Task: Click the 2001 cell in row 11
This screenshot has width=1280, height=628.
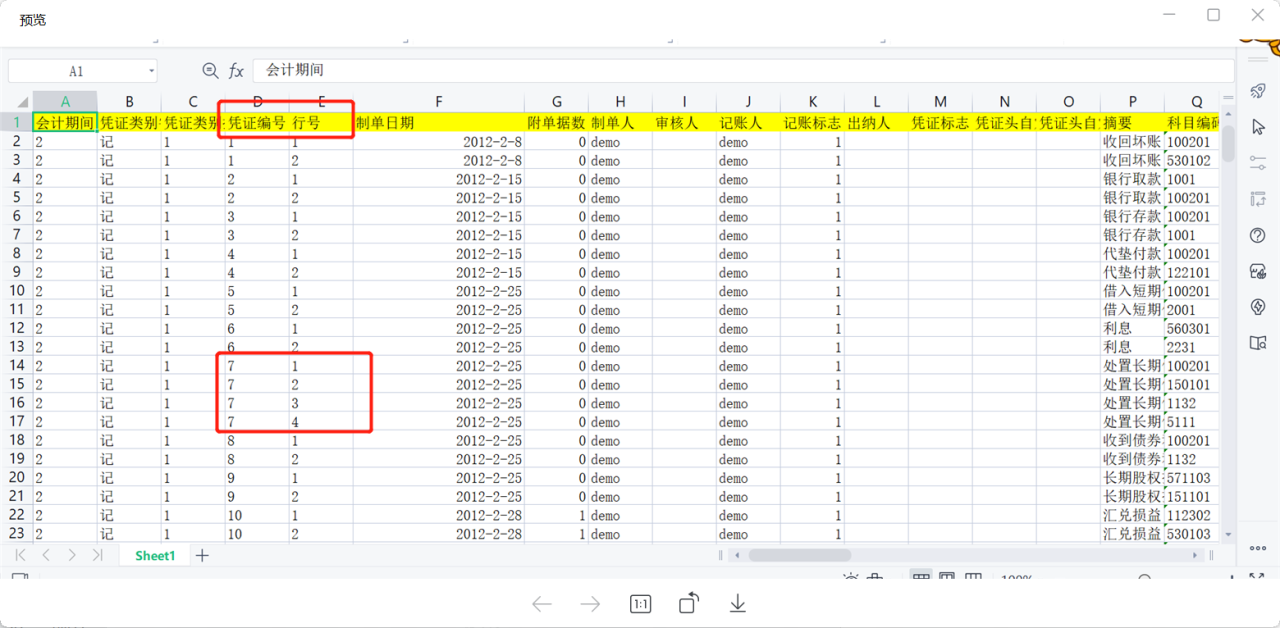Action: [x=1192, y=310]
